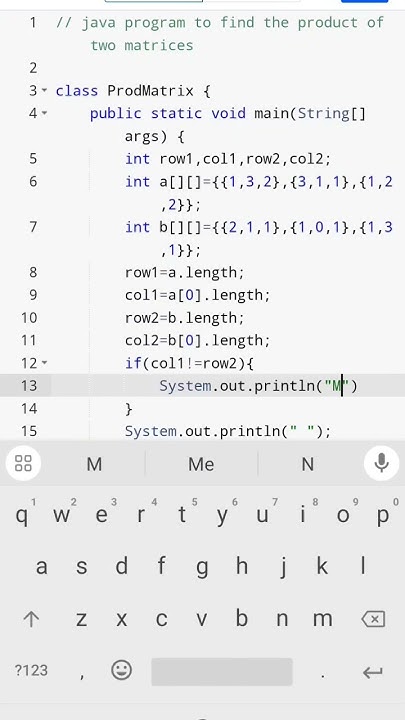Tap the comma key
405x720 pixels.
82,674
